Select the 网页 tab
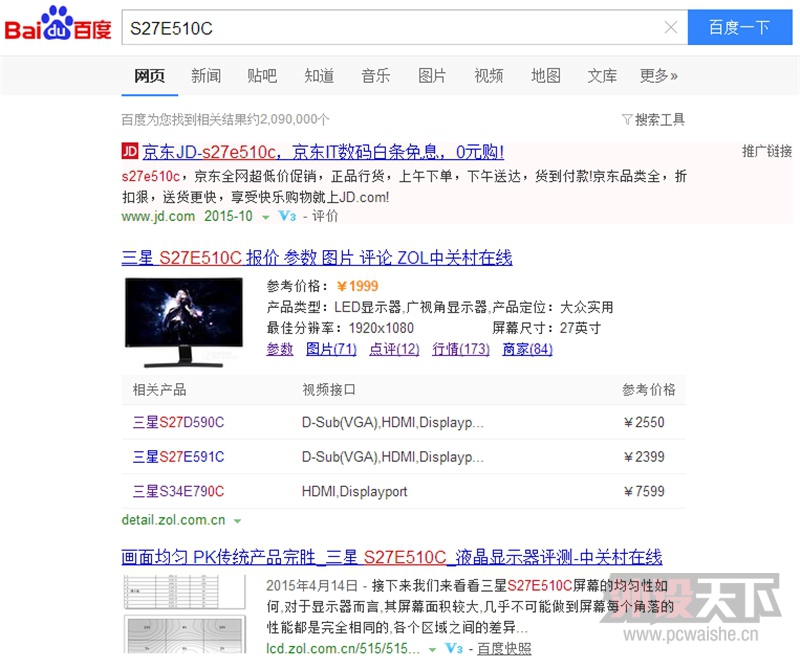The image size is (800, 668). coord(149,76)
